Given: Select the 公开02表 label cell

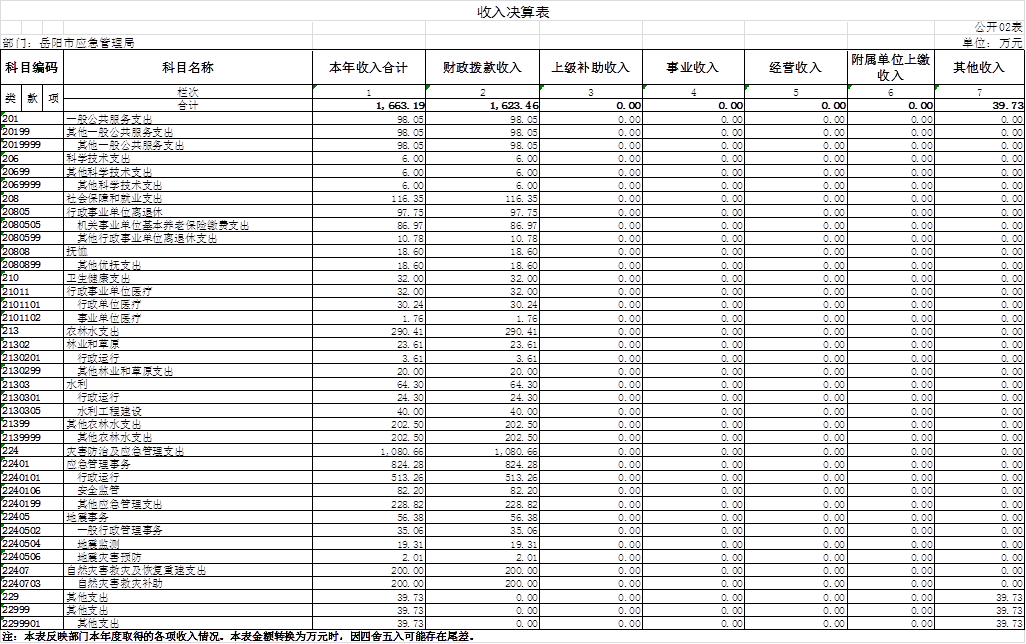Looking at the screenshot, I should pyautogui.click(x=997, y=27).
